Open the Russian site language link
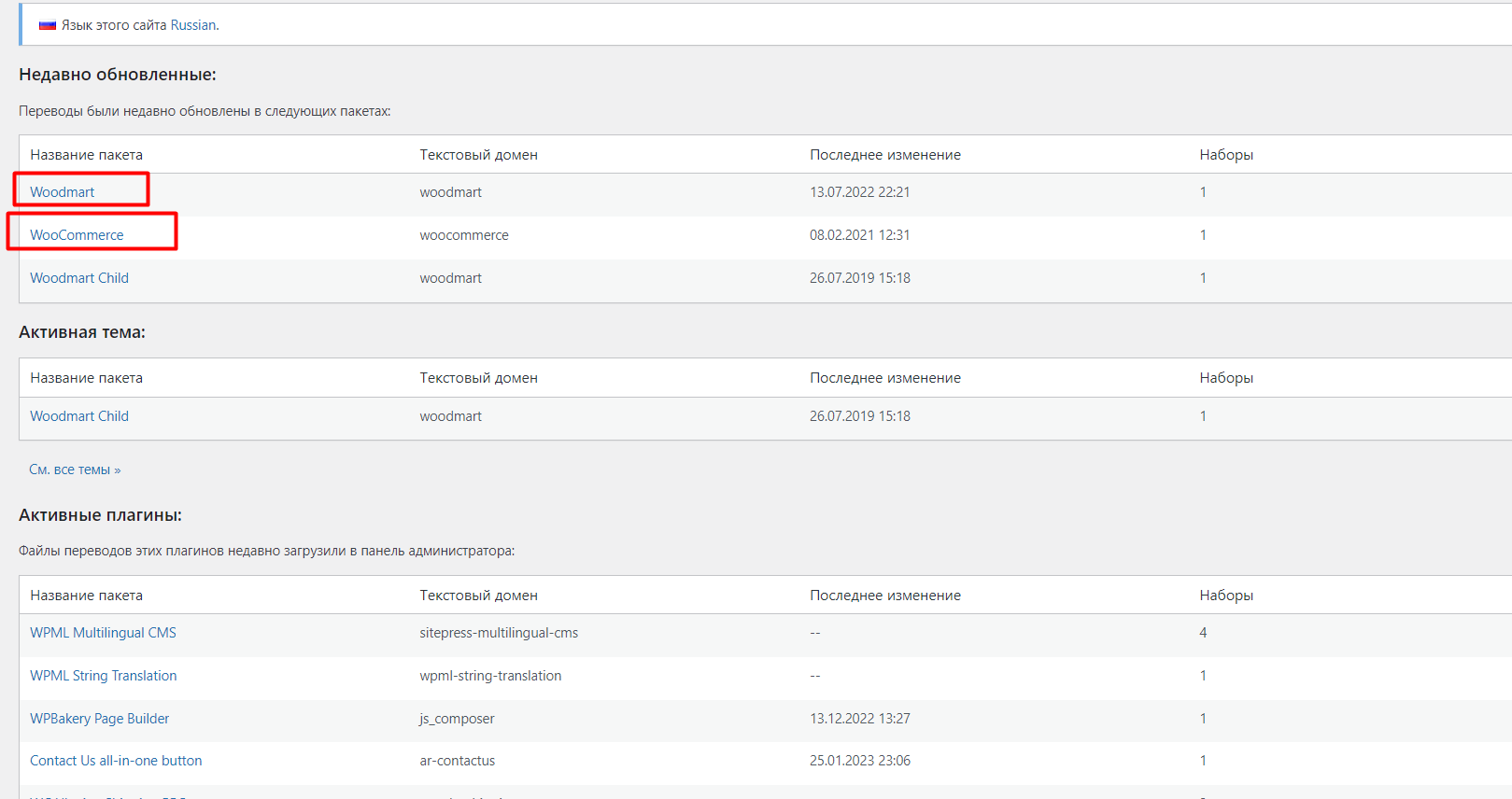Image resolution: width=1512 pixels, height=799 pixels. coord(193,25)
